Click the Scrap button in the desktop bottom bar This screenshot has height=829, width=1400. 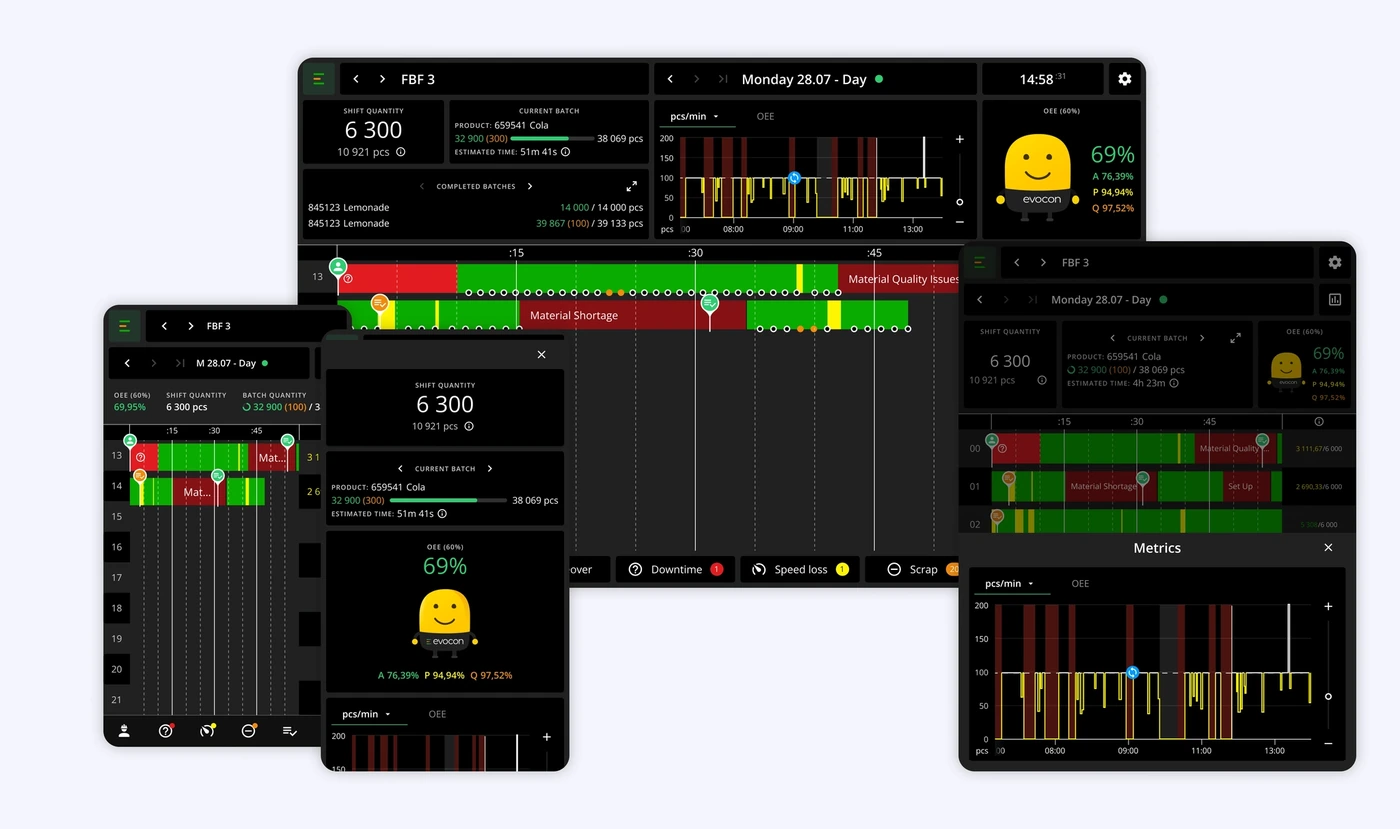[913, 569]
